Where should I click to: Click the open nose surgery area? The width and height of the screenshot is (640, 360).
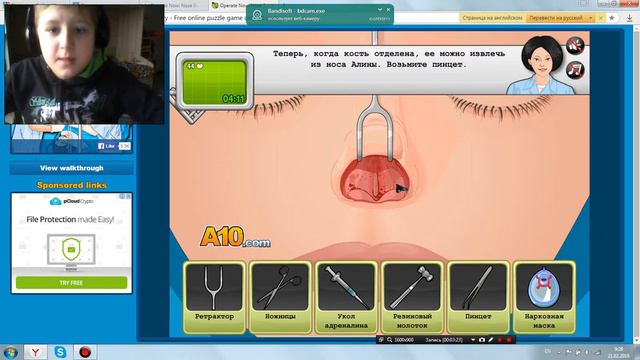click(x=375, y=178)
